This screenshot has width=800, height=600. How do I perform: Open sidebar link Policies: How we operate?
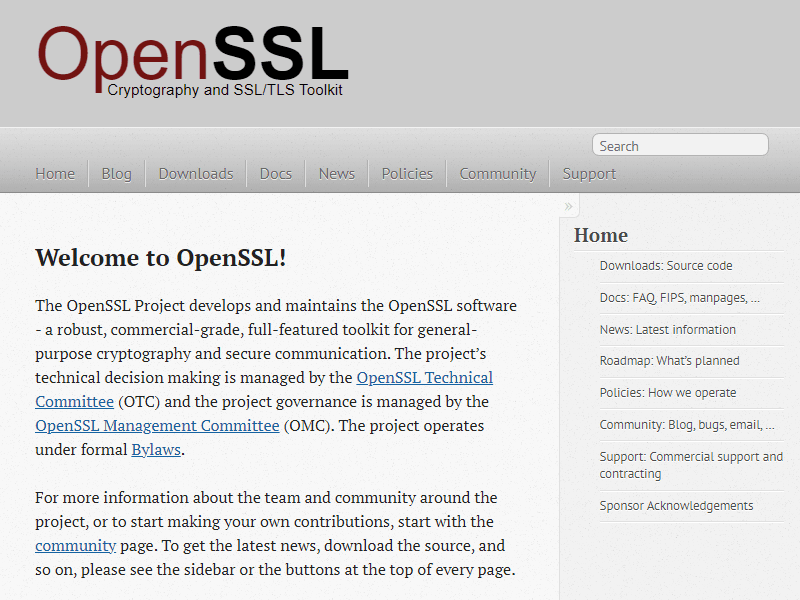click(x=668, y=393)
